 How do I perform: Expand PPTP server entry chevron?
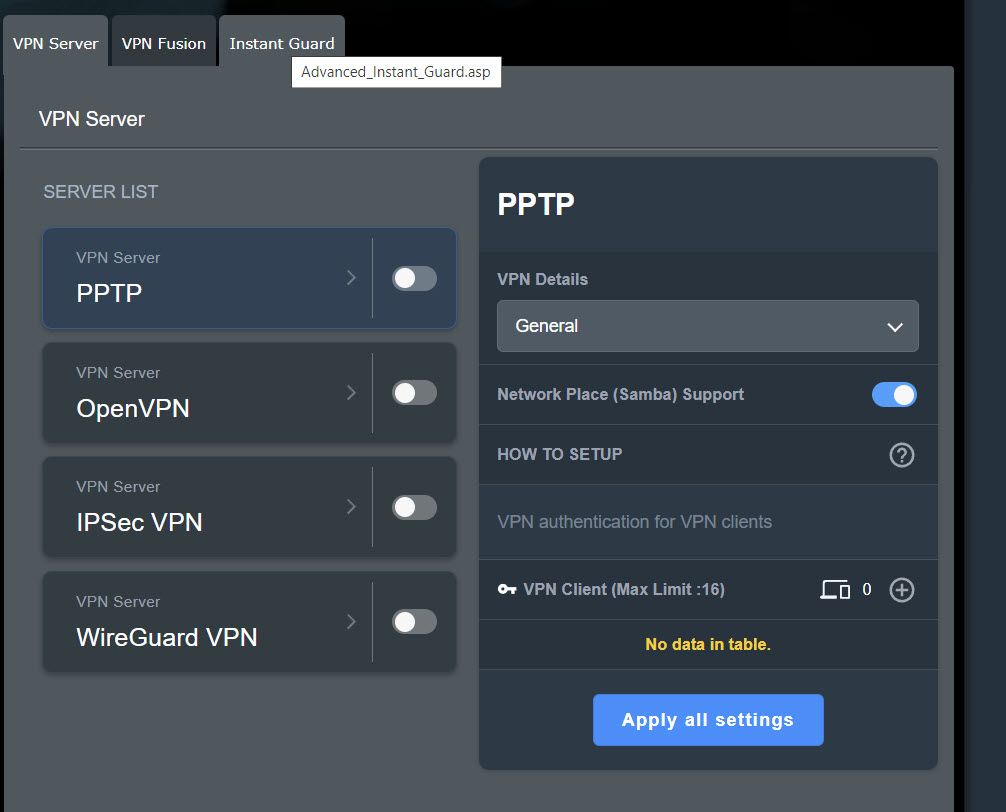coord(351,278)
